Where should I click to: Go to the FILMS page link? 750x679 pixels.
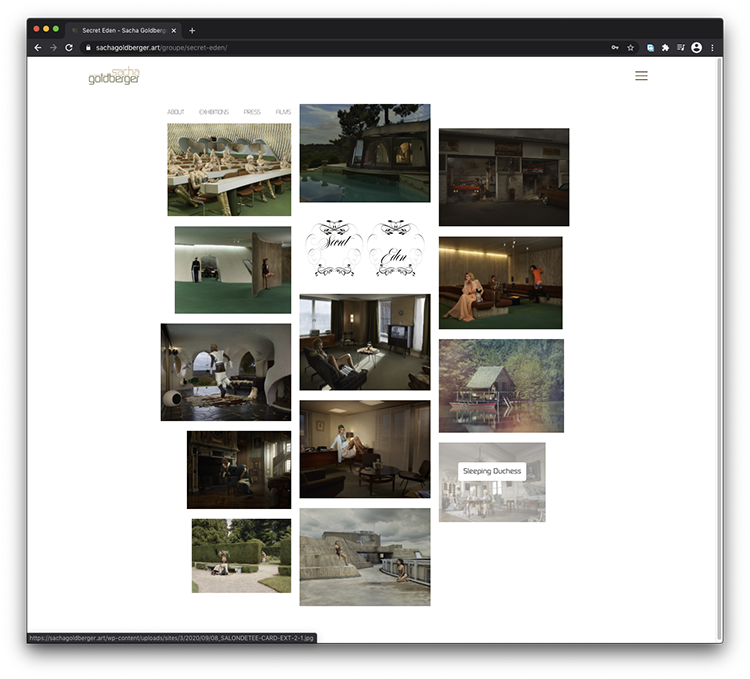(x=283, y=112)
